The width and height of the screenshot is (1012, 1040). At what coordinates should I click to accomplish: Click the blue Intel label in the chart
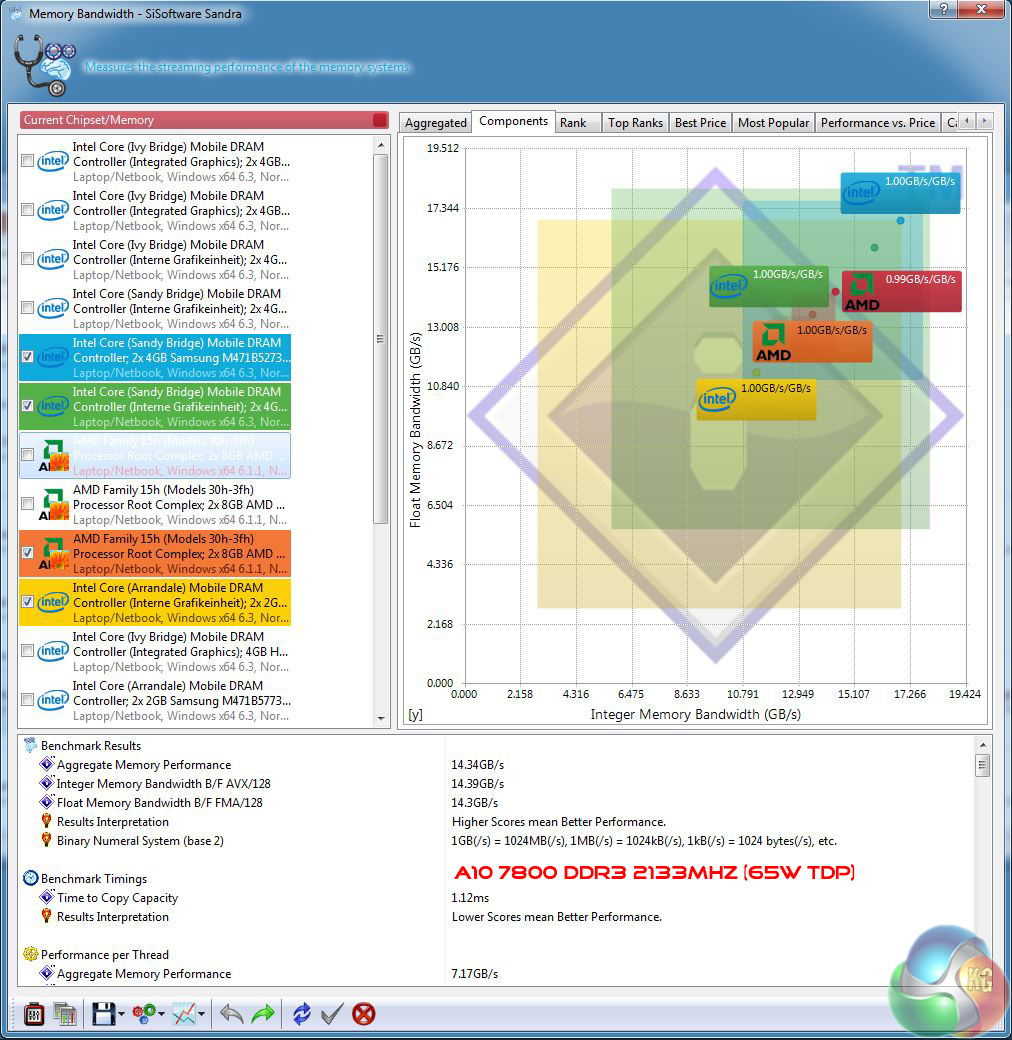coord(900,193)
